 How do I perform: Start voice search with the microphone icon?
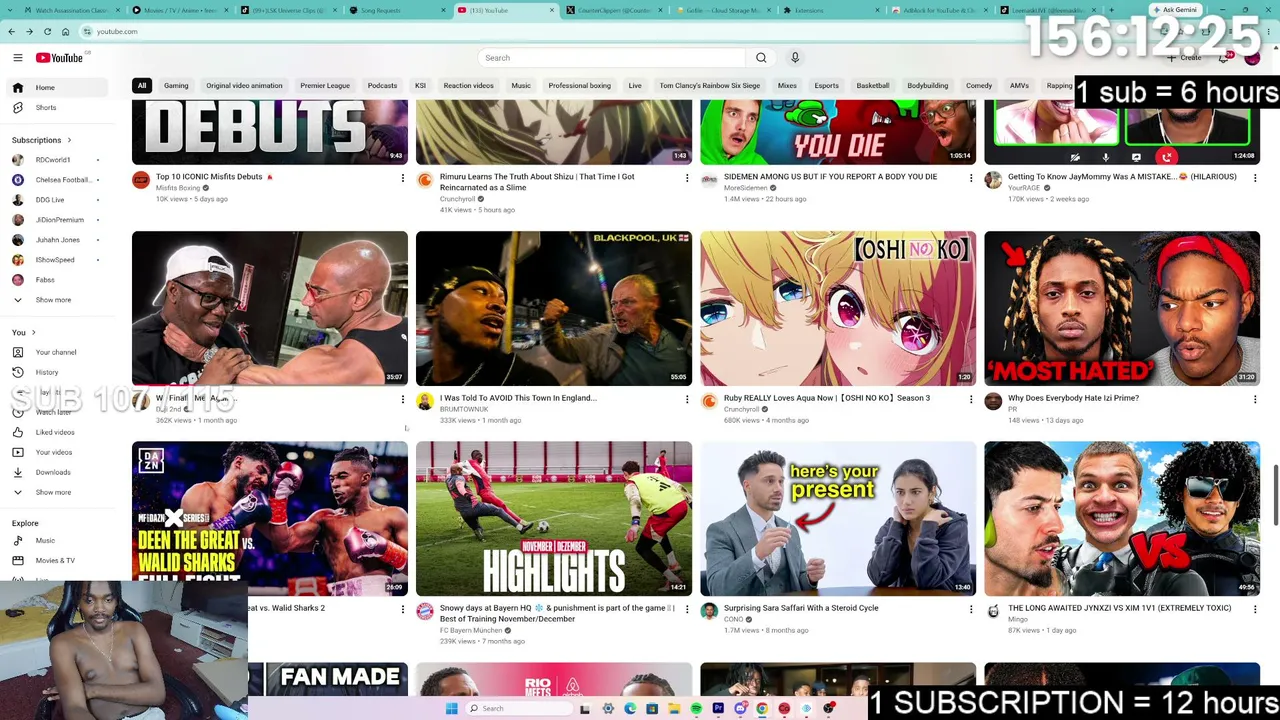(795, 58)
